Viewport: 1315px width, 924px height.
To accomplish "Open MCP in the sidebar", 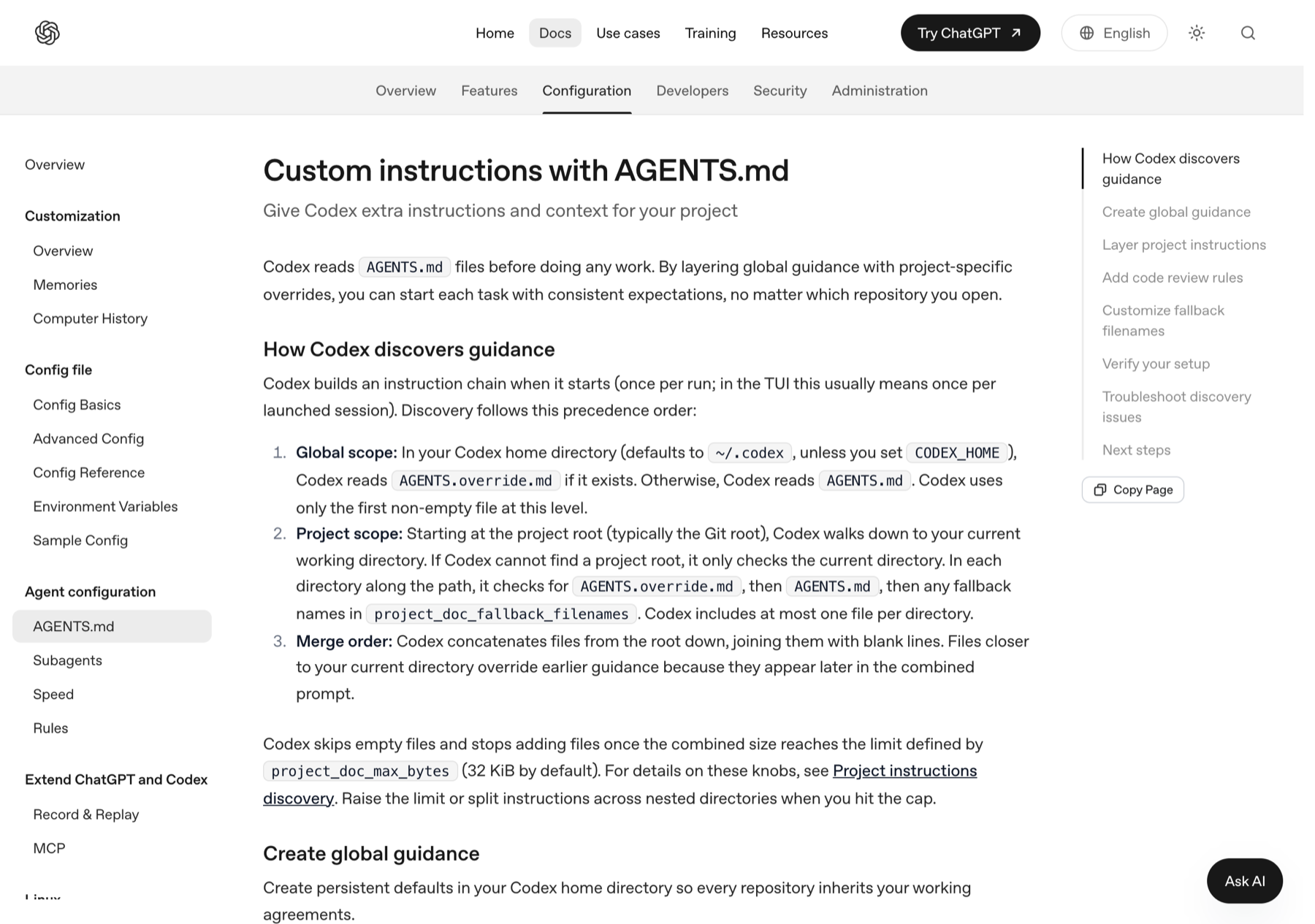I will (49, 848).
